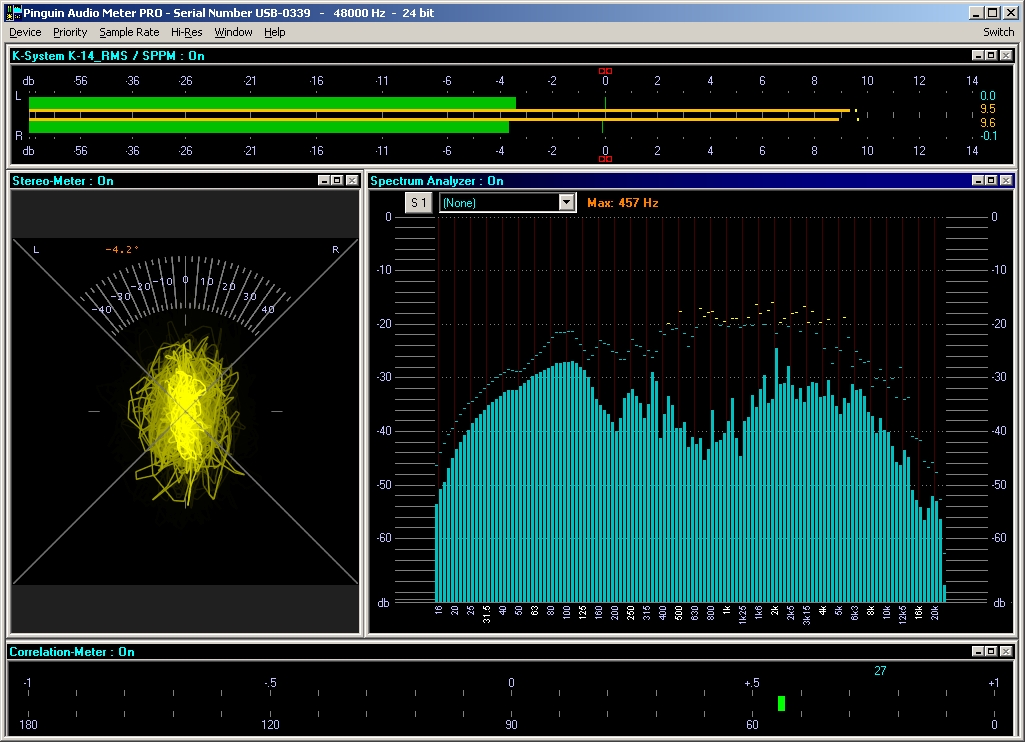Toggle the S1 snapshot button
The width and height of the screenshot is (1025, 742).
click(x=420, y=203)
